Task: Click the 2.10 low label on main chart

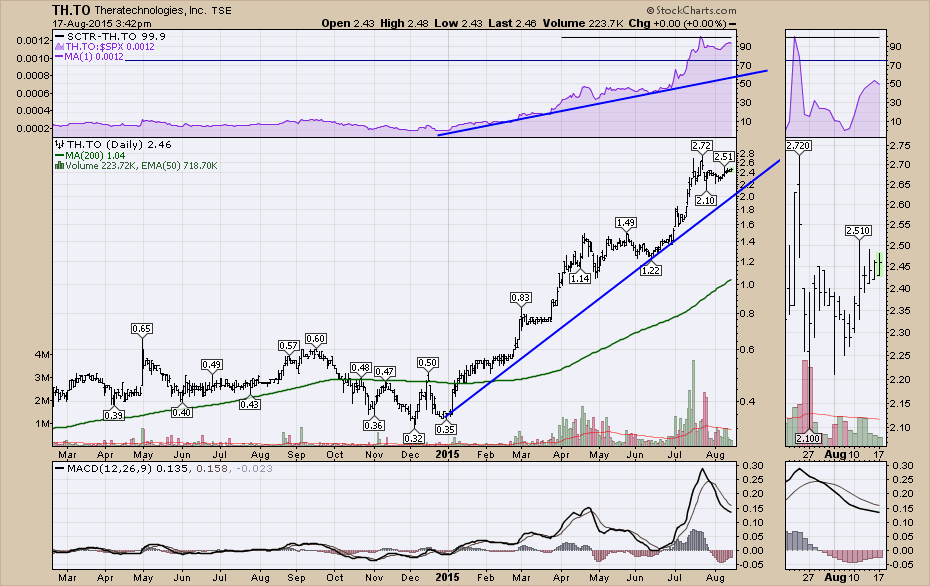Action: [x=706, y=200]
